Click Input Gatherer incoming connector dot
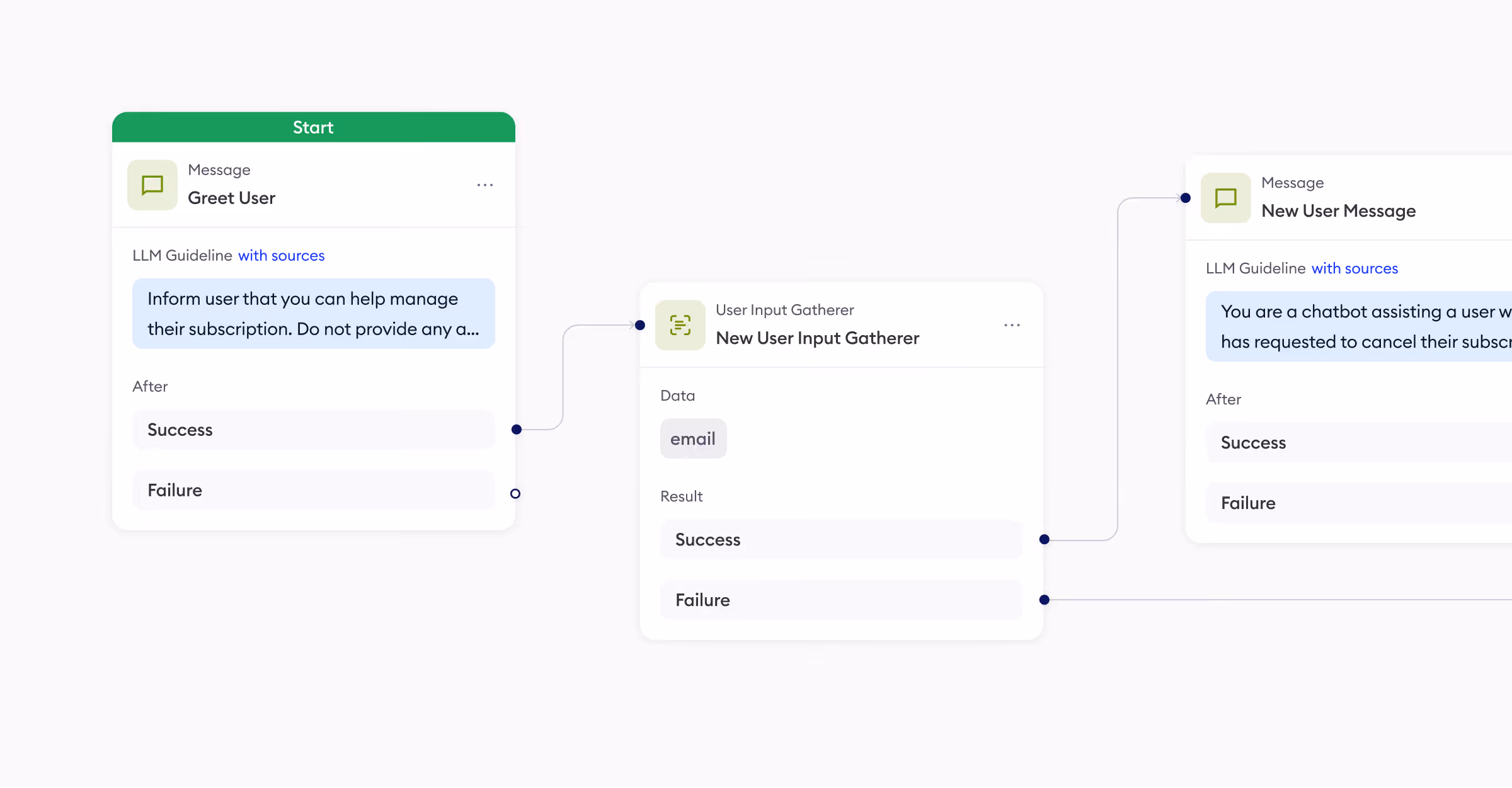The image size is (1512, 788). point(640,325)
